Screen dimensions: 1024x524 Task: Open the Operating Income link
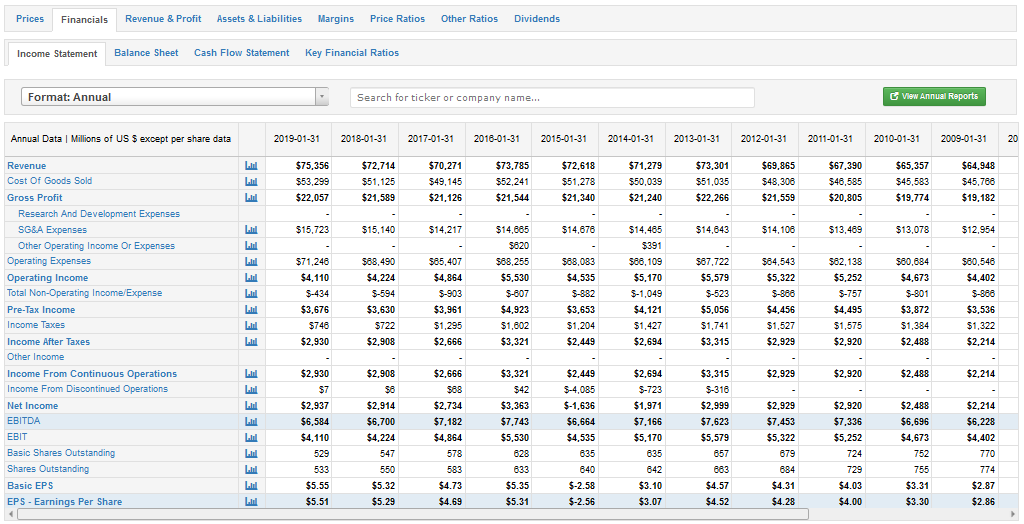[x=48, y=278]
